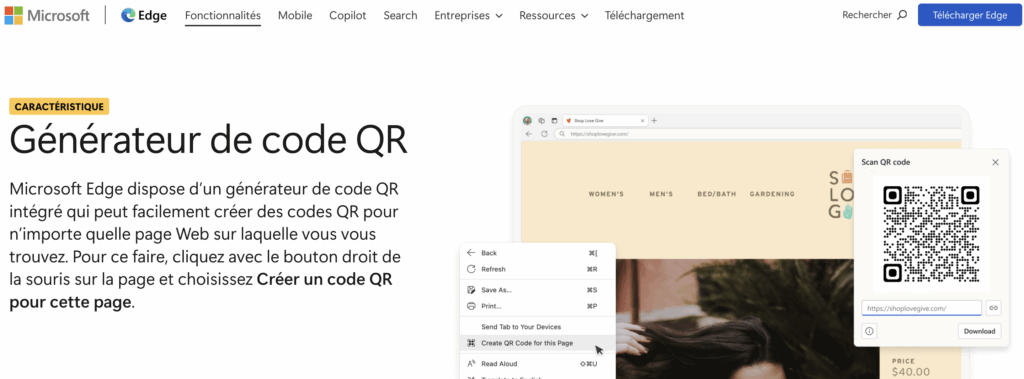The width and height of the screenshot is (1024, 379).
Task: Click the link icon beside the QR URL field
Action: (x=993, y=308)
